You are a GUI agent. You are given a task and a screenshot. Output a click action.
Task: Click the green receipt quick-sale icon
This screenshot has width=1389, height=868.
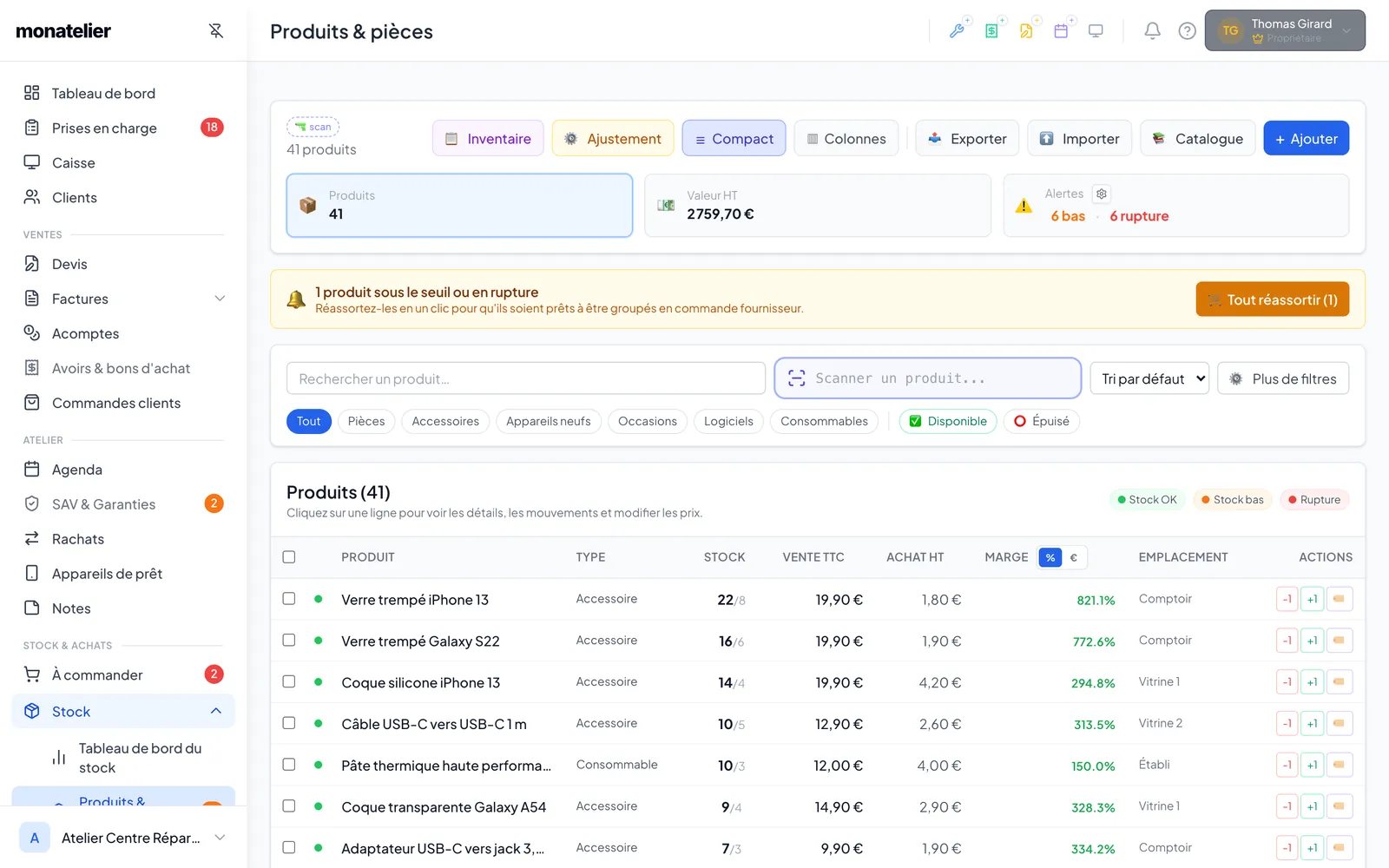pos(991,31)
